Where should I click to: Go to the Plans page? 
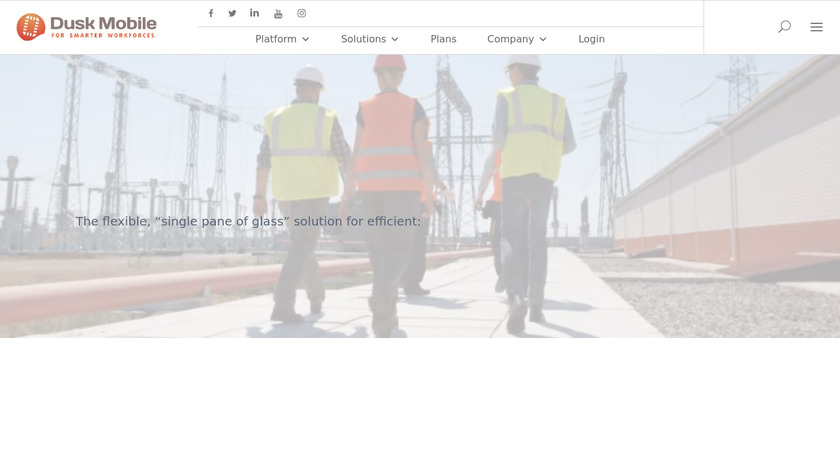click(444, 39)
